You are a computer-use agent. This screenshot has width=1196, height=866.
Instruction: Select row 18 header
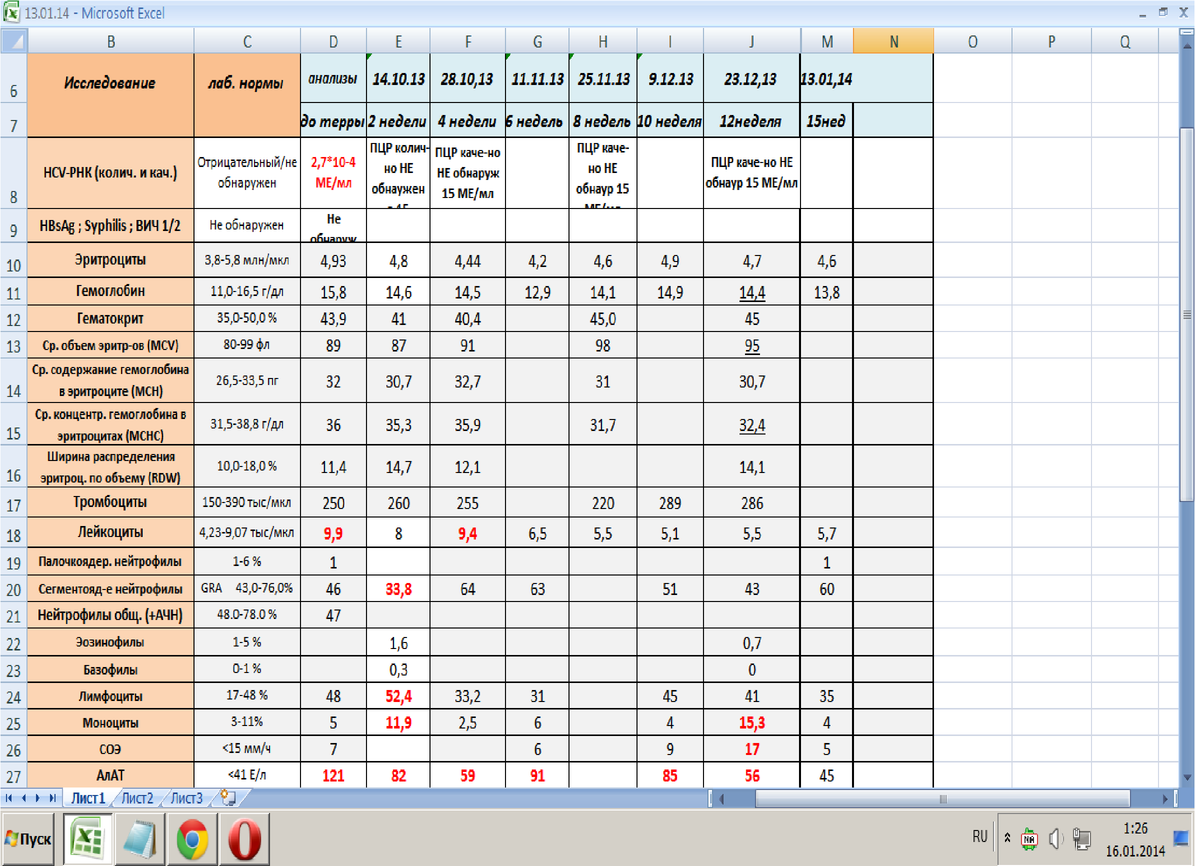coord(14,533)
